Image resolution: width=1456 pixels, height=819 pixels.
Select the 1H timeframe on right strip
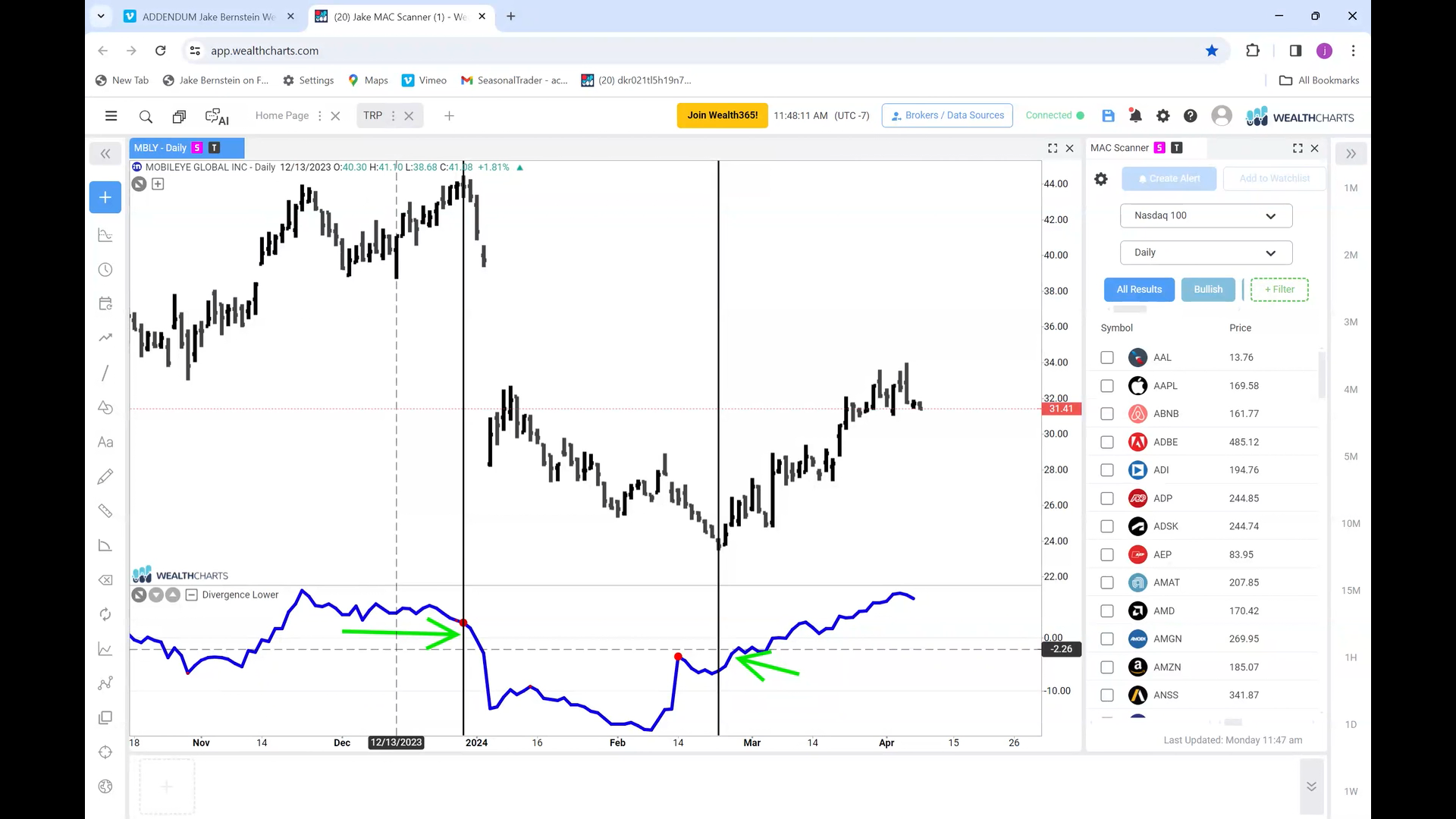[1351, 658]
